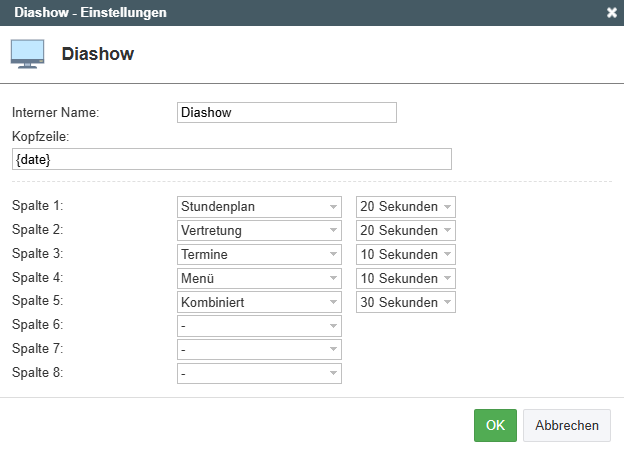This screenshot has height=451, width=624.
Task: Click the Kopfzeile {date} input field
Action: tap(232, 159)
